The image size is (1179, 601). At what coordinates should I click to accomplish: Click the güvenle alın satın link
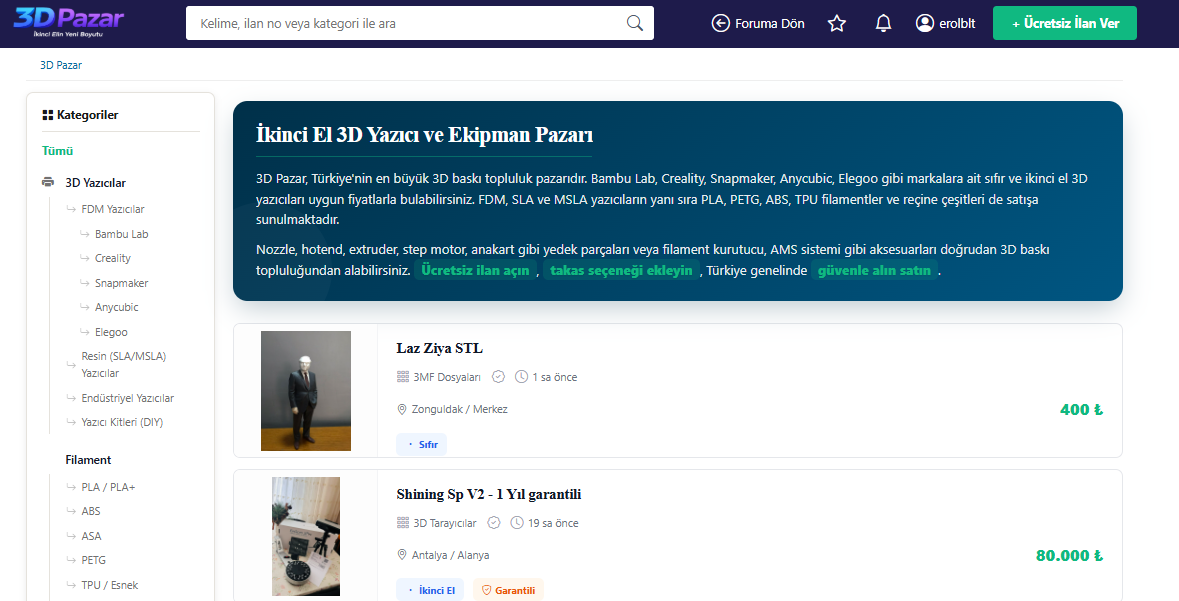click(874, 270)
